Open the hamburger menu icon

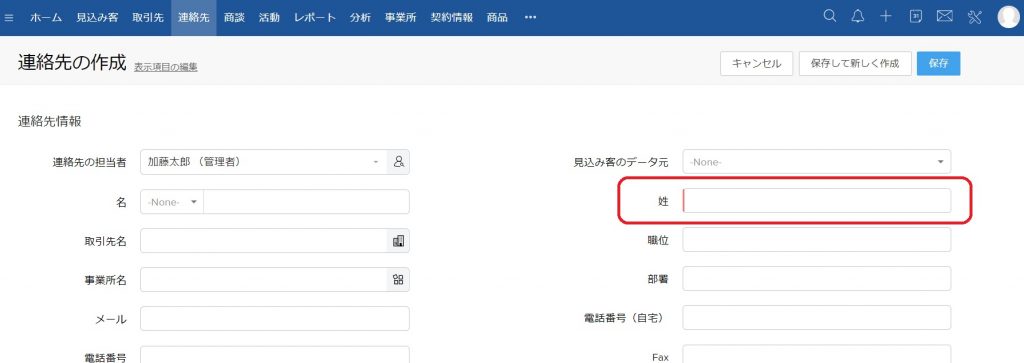point(9,18)
